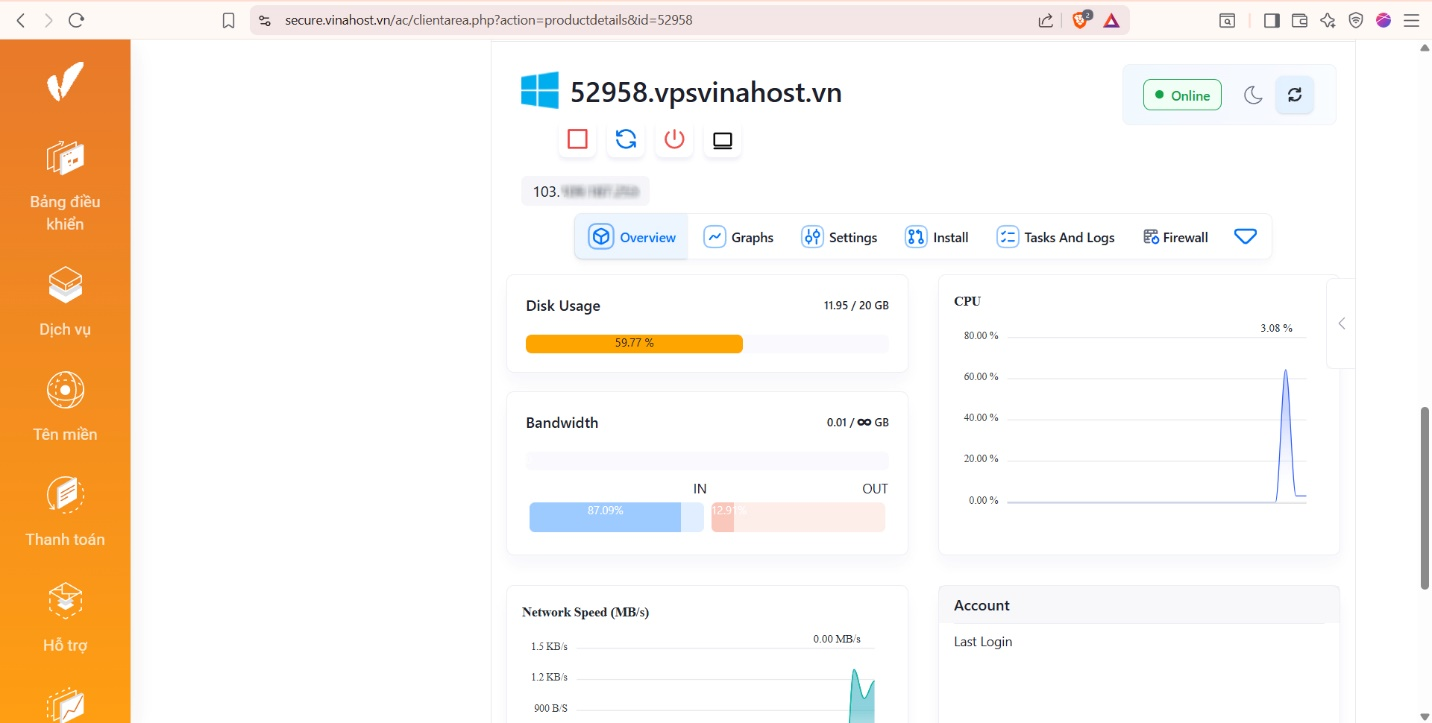Click the Leo AI sparkle icon

click(x=1328, y=20)
